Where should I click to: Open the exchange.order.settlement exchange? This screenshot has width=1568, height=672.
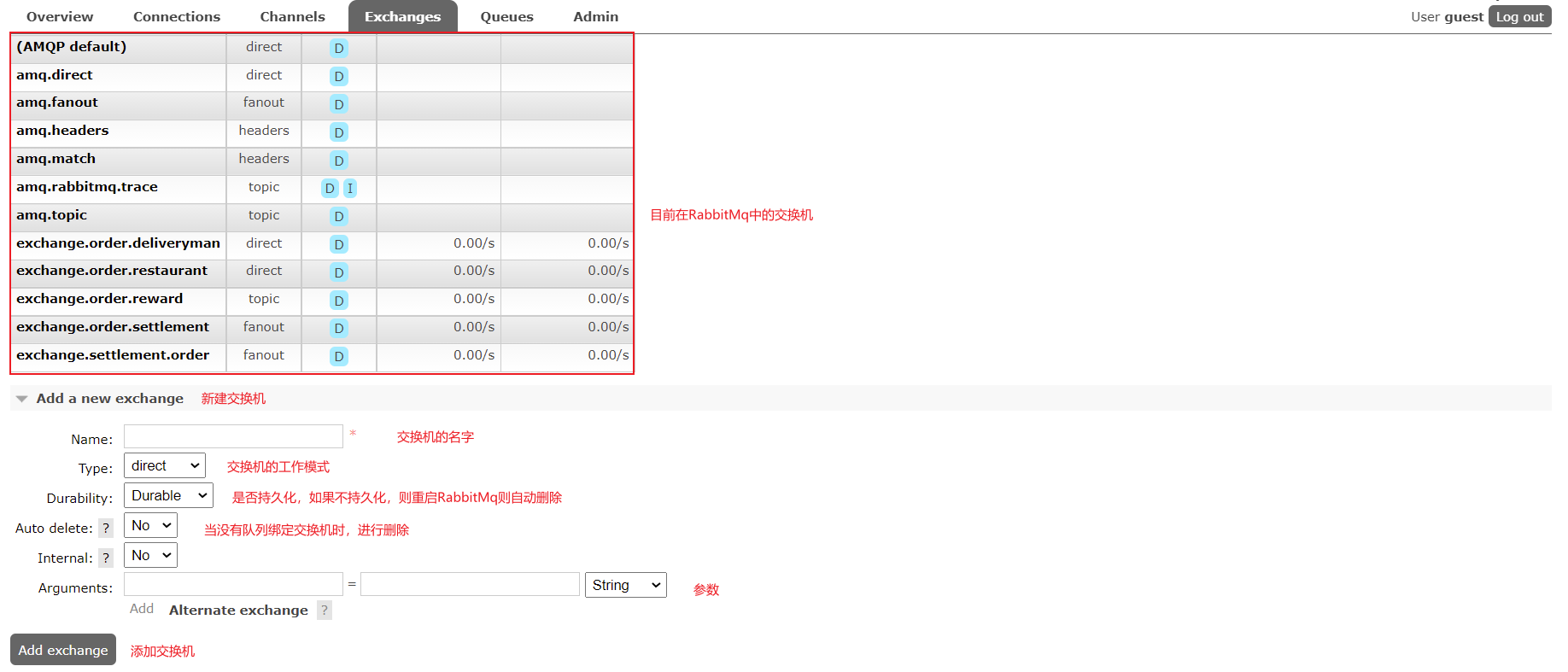click(113, 327)
